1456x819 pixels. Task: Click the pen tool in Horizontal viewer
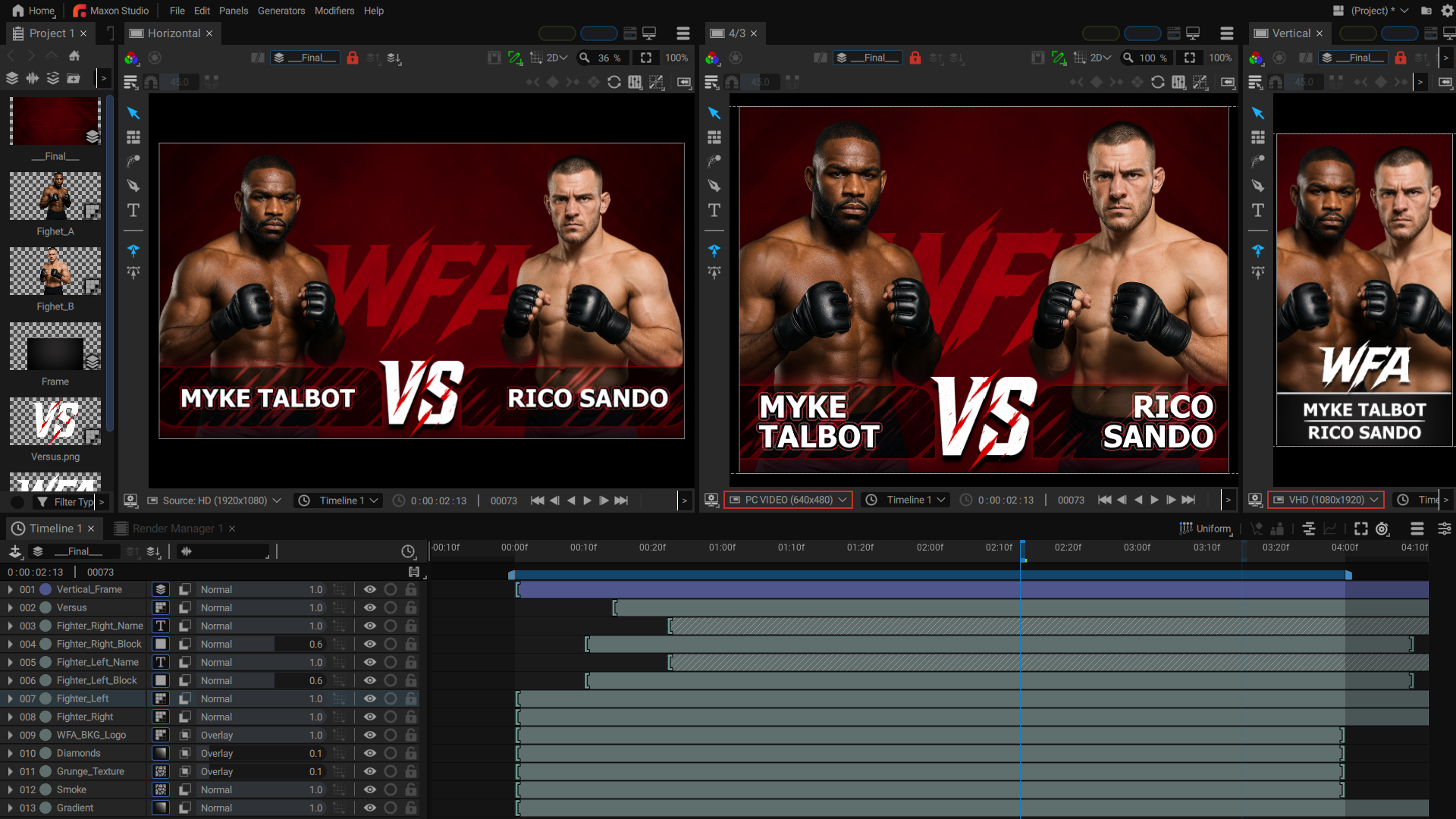[133, 186]
